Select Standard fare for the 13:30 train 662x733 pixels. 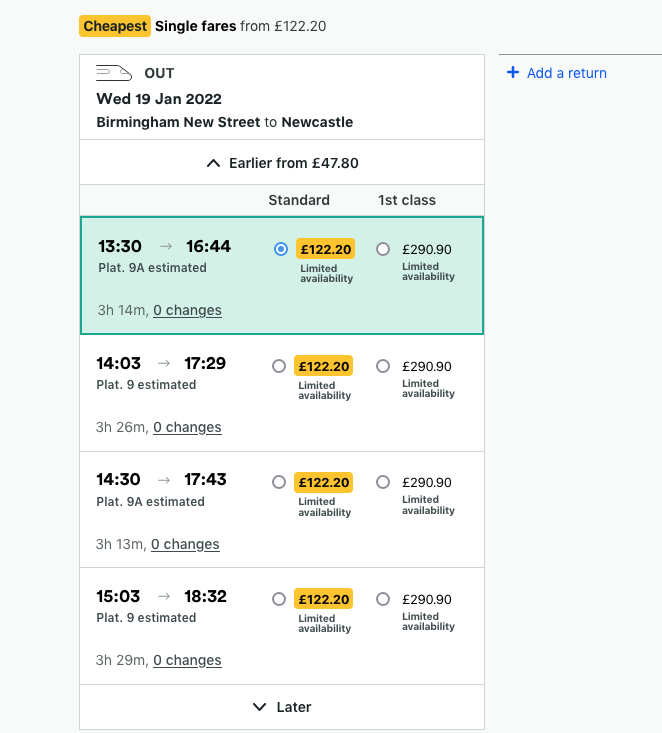281,249
